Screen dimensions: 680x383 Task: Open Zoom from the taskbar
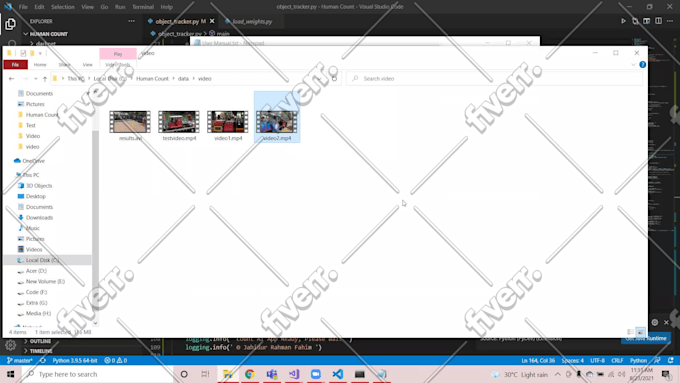[x=316, y=374]
